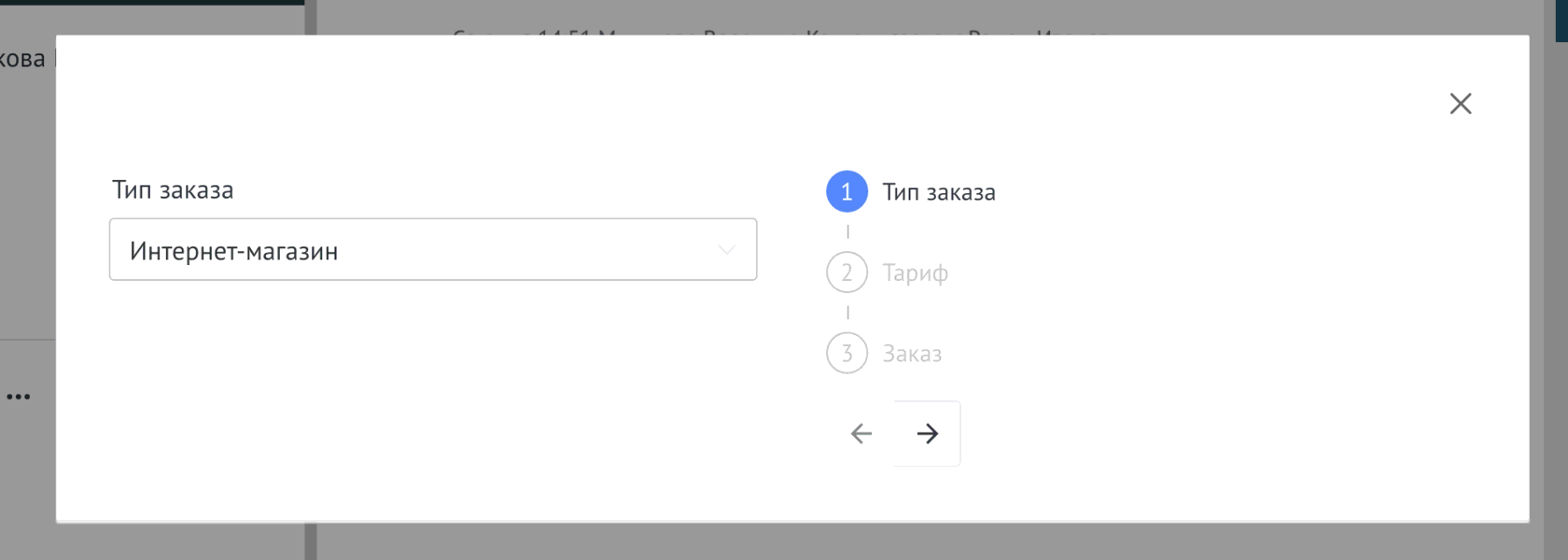Switch to the Тариф step
This screenshot has width=1568, height=560.
[916, 273]
